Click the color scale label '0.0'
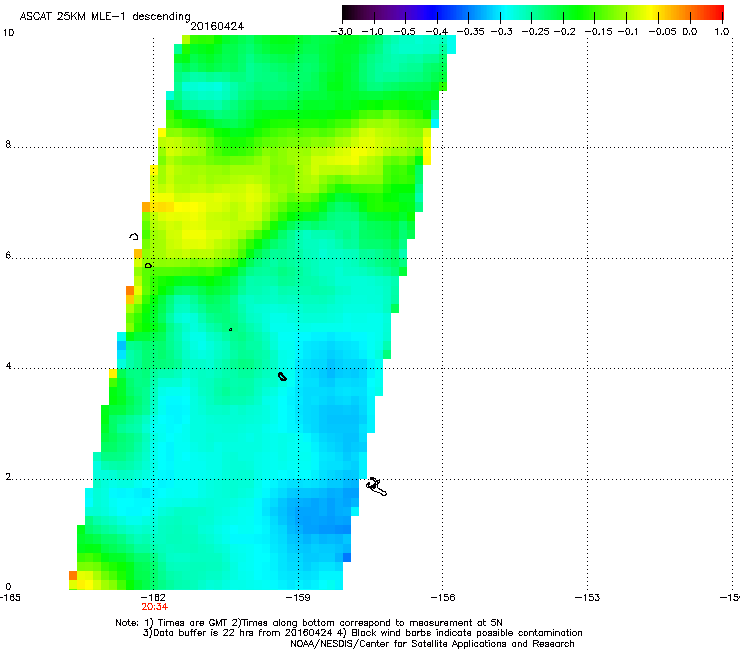The width and height of the screenshot is (740, 650). point(690,32)
